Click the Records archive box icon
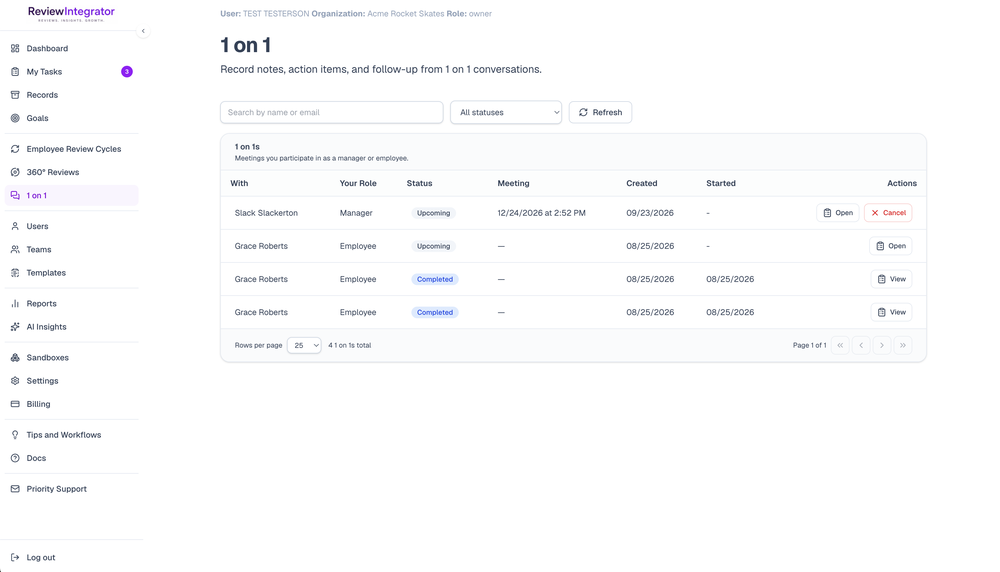Screen dimensions: 1000x572 coord(15,95)
